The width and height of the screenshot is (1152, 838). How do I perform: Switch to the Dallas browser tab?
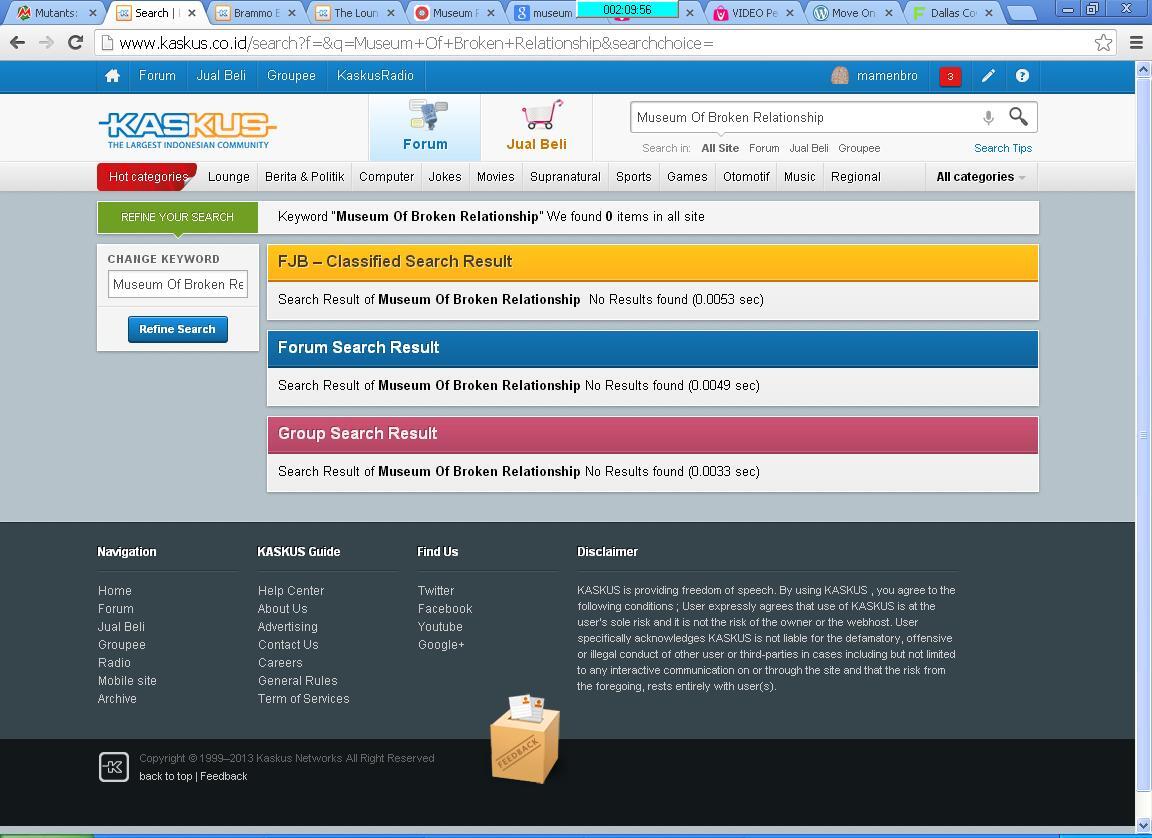pos(952,12)
